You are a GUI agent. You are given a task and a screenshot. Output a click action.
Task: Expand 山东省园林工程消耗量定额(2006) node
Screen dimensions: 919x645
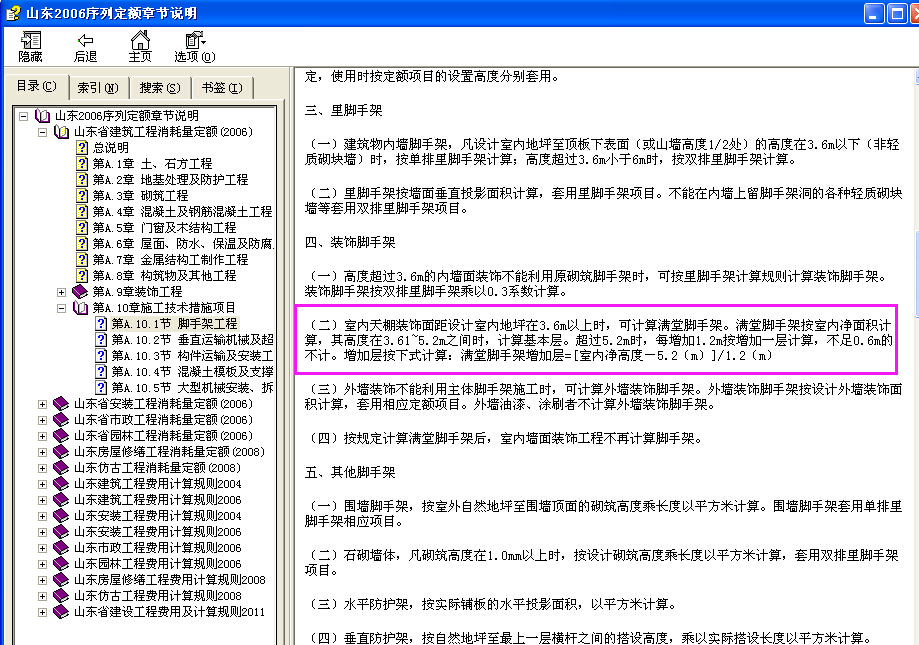pos(42,436)
